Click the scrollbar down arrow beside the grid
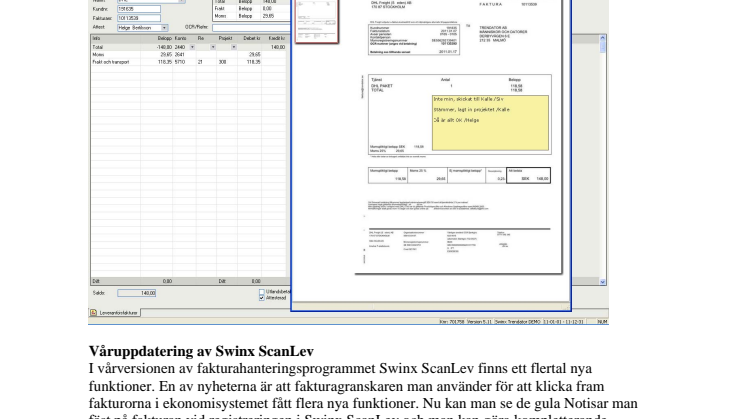 click(x=603, y=282)
